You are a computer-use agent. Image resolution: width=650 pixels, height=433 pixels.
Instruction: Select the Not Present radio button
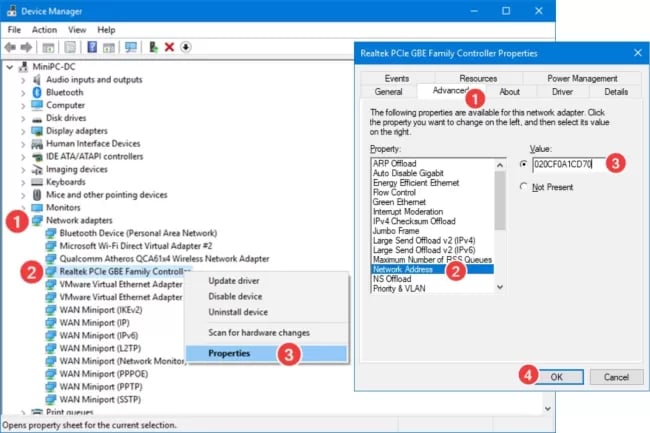tap(523, 187)
